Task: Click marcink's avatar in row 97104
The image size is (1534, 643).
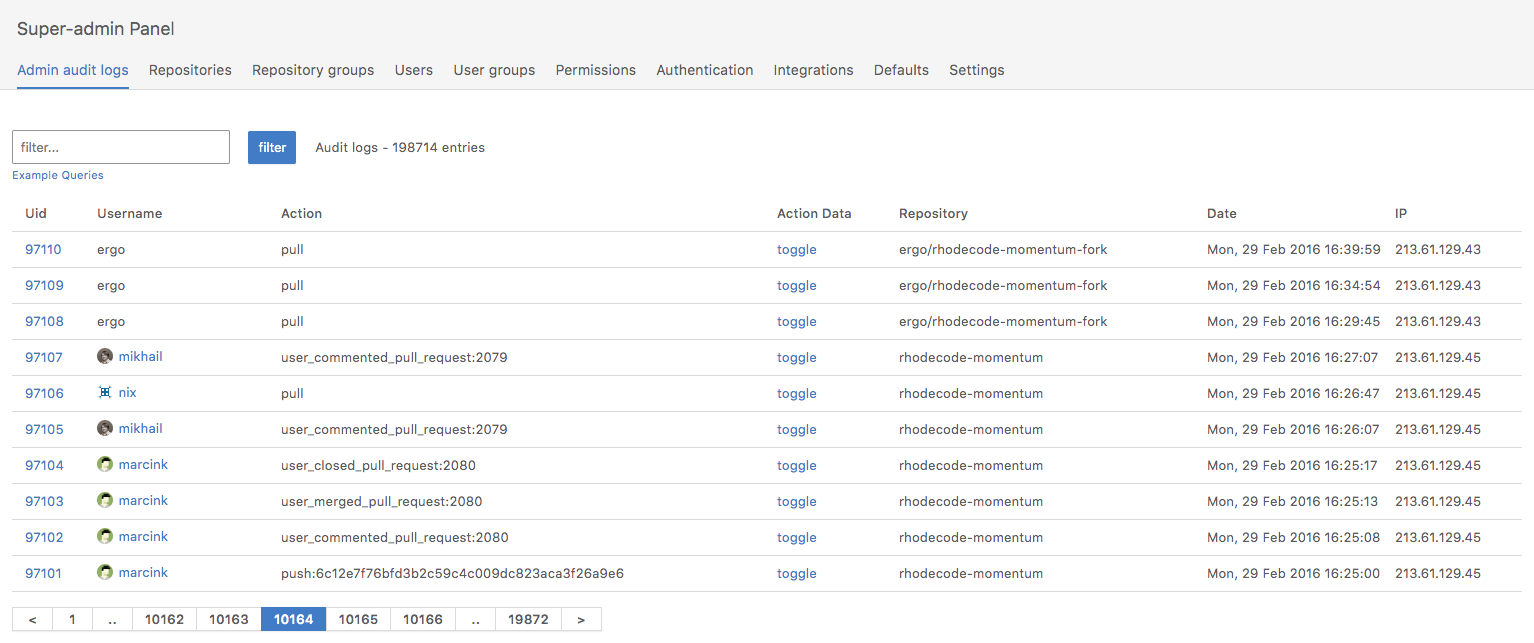Action: (105, 465)
